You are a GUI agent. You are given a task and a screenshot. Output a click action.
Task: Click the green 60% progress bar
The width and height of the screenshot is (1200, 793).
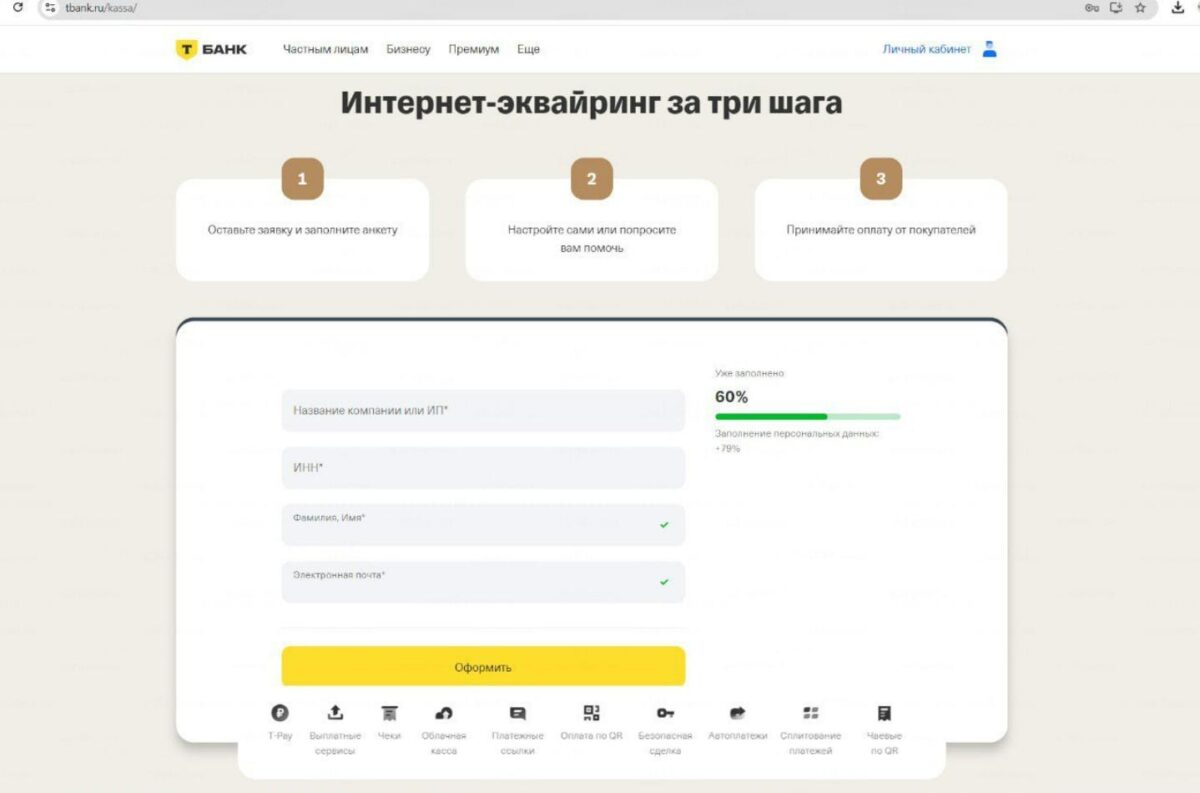[x=808, y=416]
